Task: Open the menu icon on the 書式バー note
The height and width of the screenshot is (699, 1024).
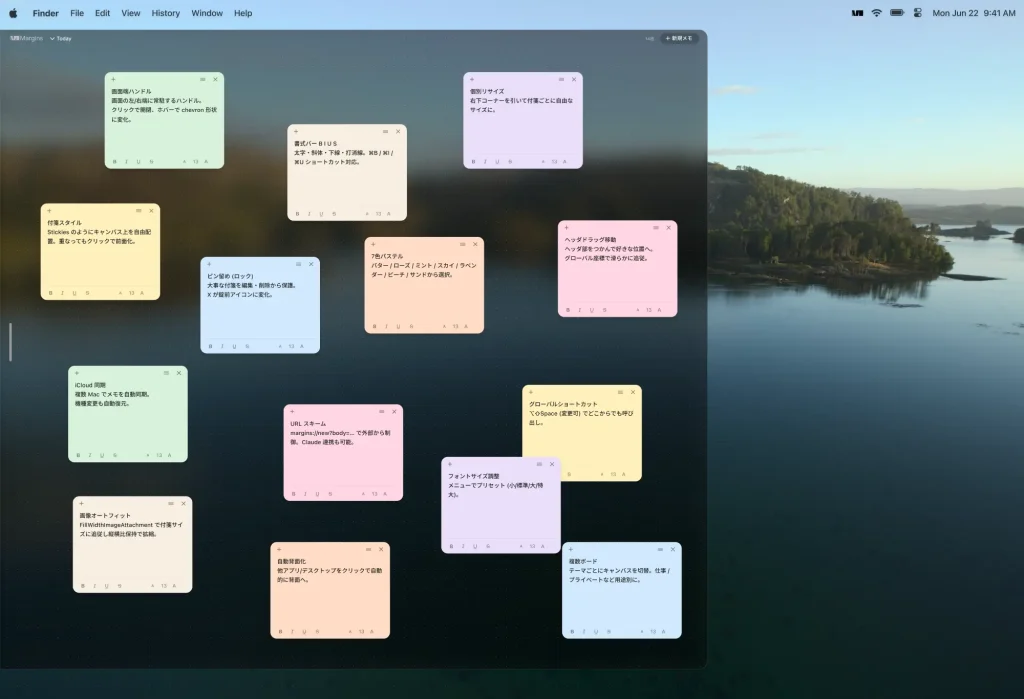Action: [x=385, y=132]
